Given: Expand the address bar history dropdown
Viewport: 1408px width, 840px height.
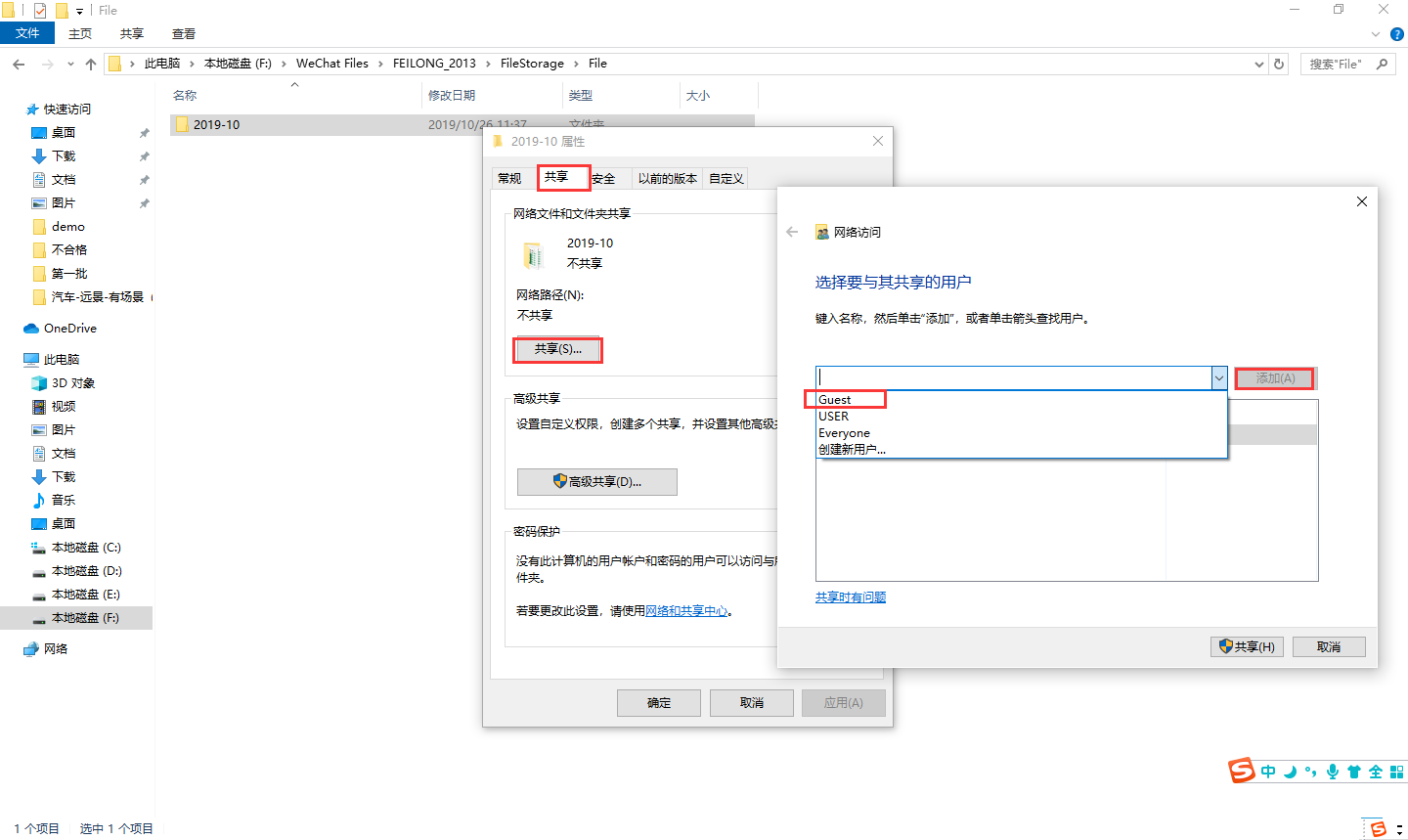Looking at the screenshot, I should tap(1259, 63).
